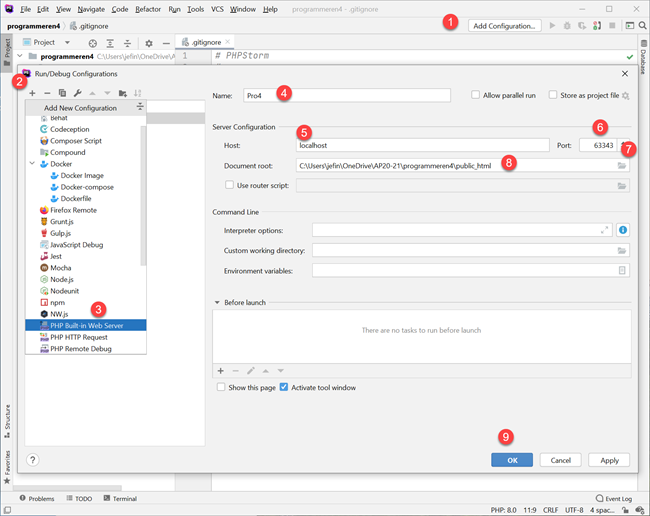Viewport: 650px width, 516px height.
Task: Open edit templates wrench icon
Action: coord(77,93)
